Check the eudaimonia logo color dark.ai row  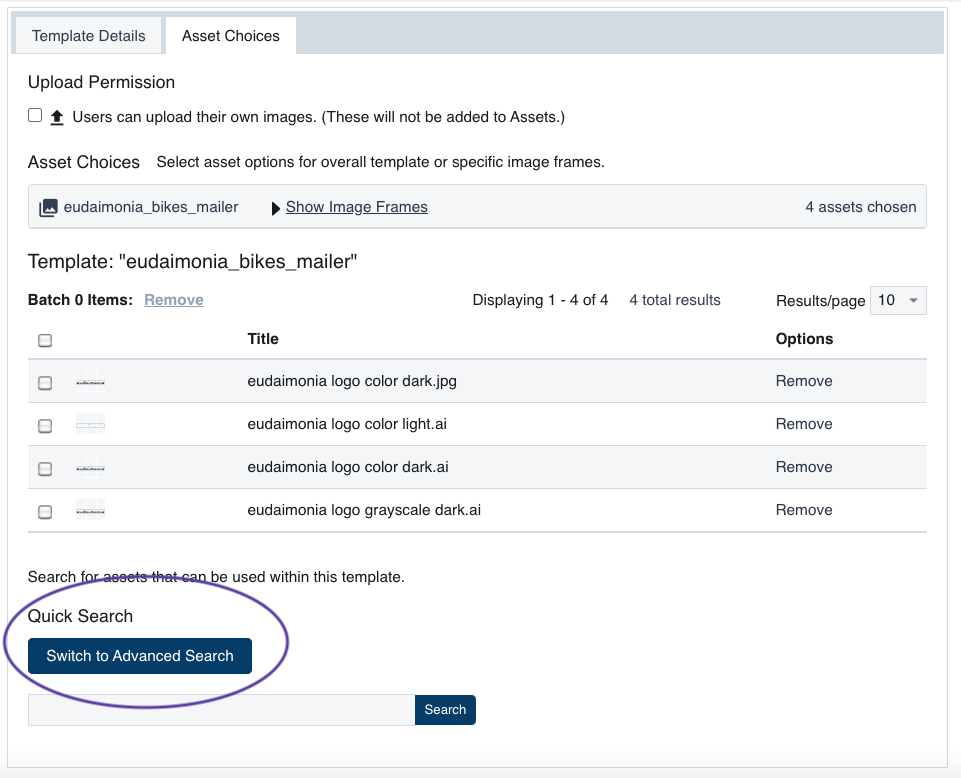[x=45, y=469]
